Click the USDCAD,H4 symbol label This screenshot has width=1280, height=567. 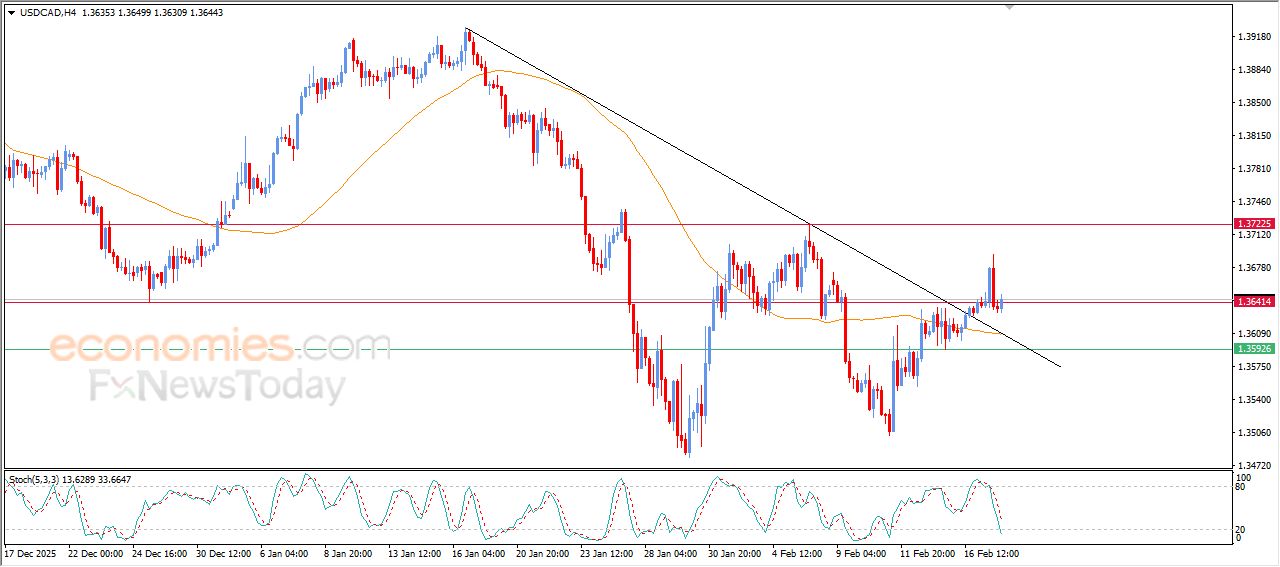click(x=48, y=13)
